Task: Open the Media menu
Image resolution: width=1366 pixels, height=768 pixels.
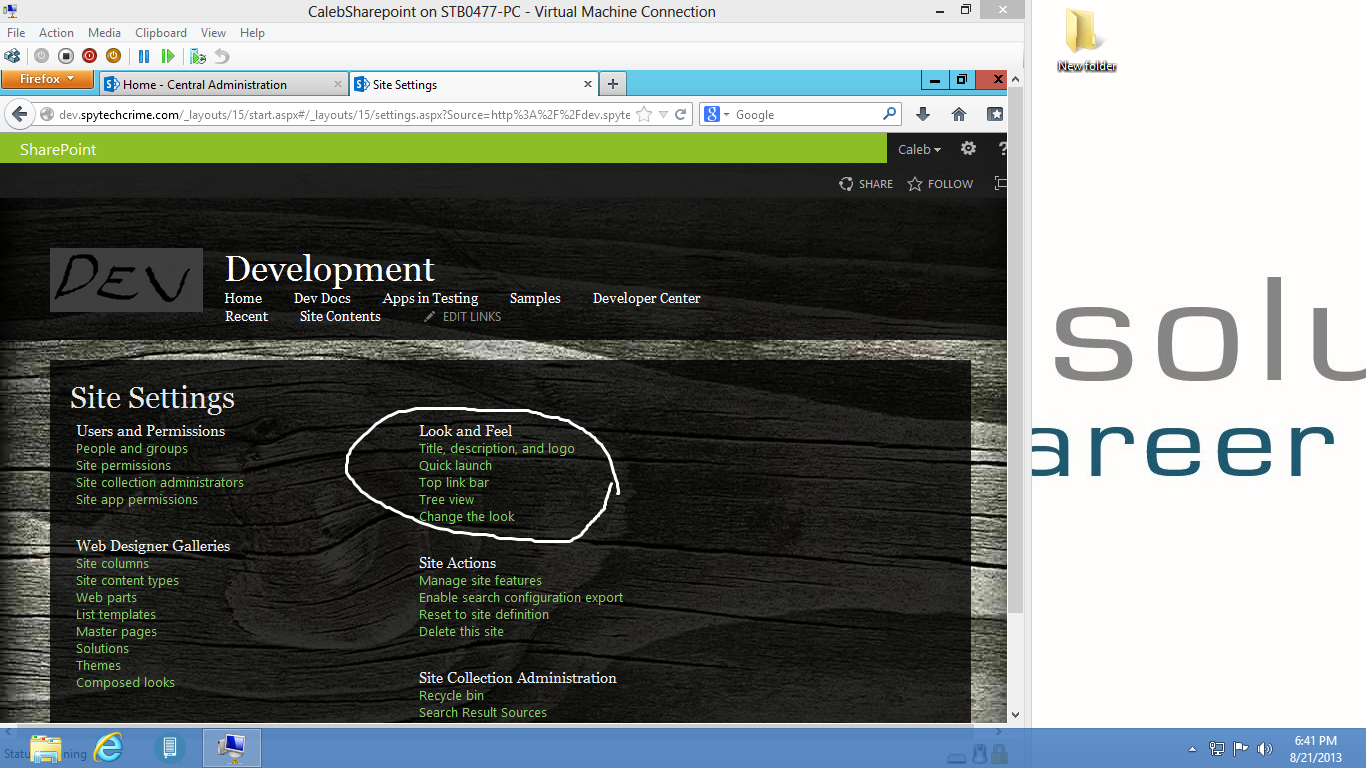Action: pyautogui.click(x=105, y=33)
